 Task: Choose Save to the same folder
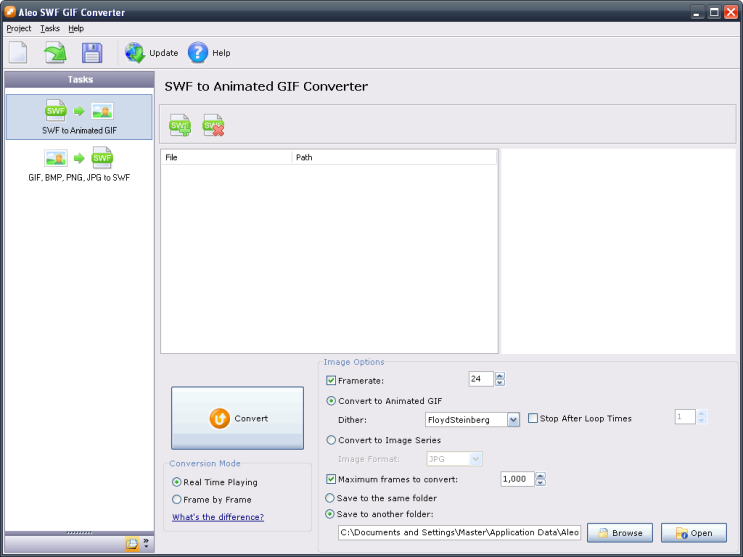coord(329,498)
